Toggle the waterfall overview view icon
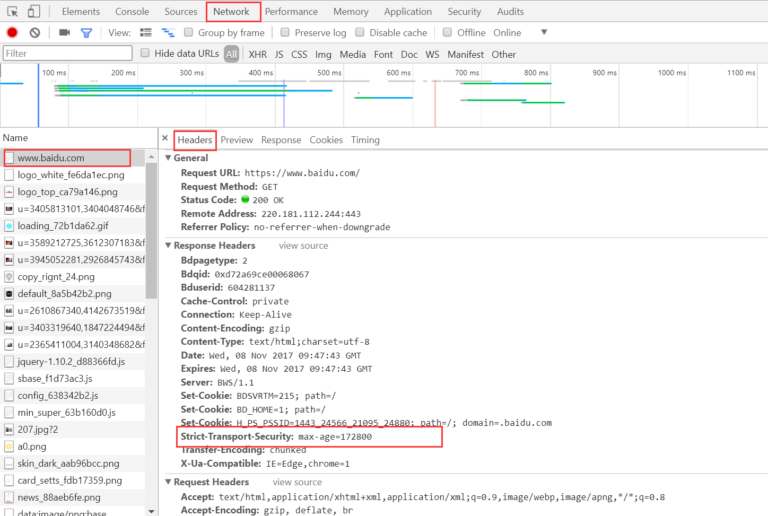Screen dimensions: 768x516 point(168,33)
